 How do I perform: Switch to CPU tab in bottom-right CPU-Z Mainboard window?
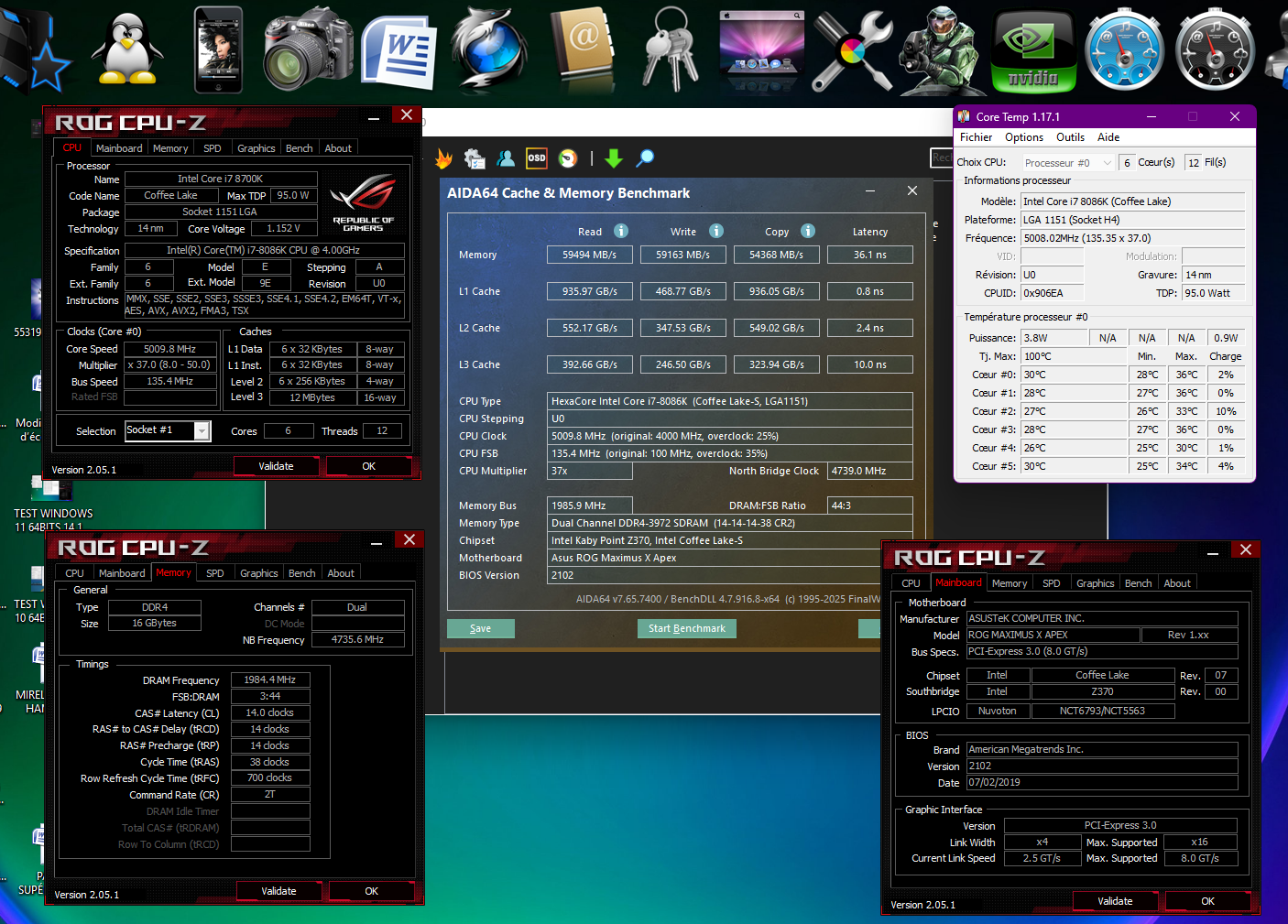pyautogui.click(x=911, y=583)
